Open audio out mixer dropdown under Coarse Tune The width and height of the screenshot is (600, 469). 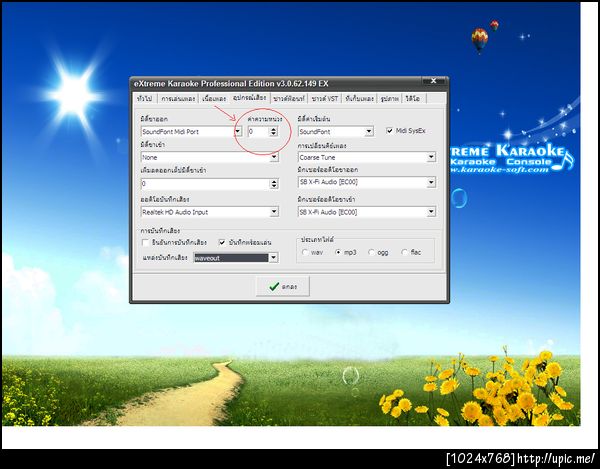[x=367, y=182]
